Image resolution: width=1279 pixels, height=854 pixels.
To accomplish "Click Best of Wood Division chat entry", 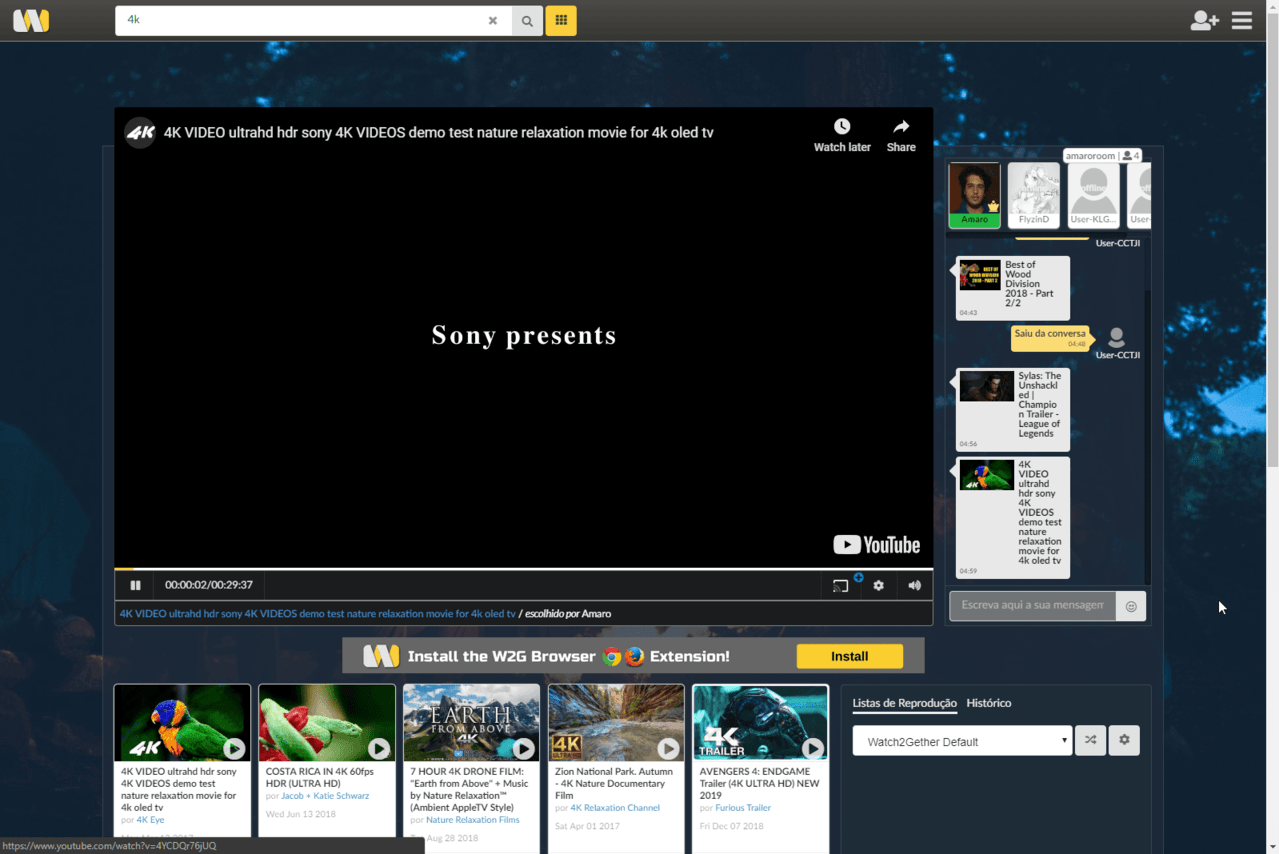I will [1013, 288].
